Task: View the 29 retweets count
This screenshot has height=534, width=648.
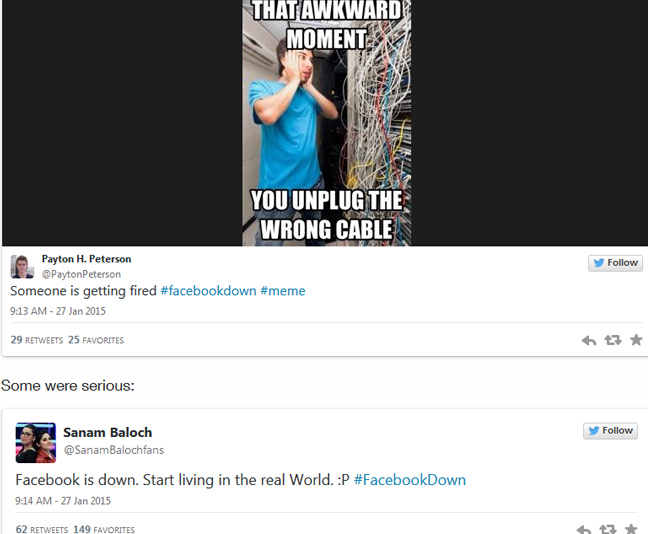Action: tap(37, 340)
